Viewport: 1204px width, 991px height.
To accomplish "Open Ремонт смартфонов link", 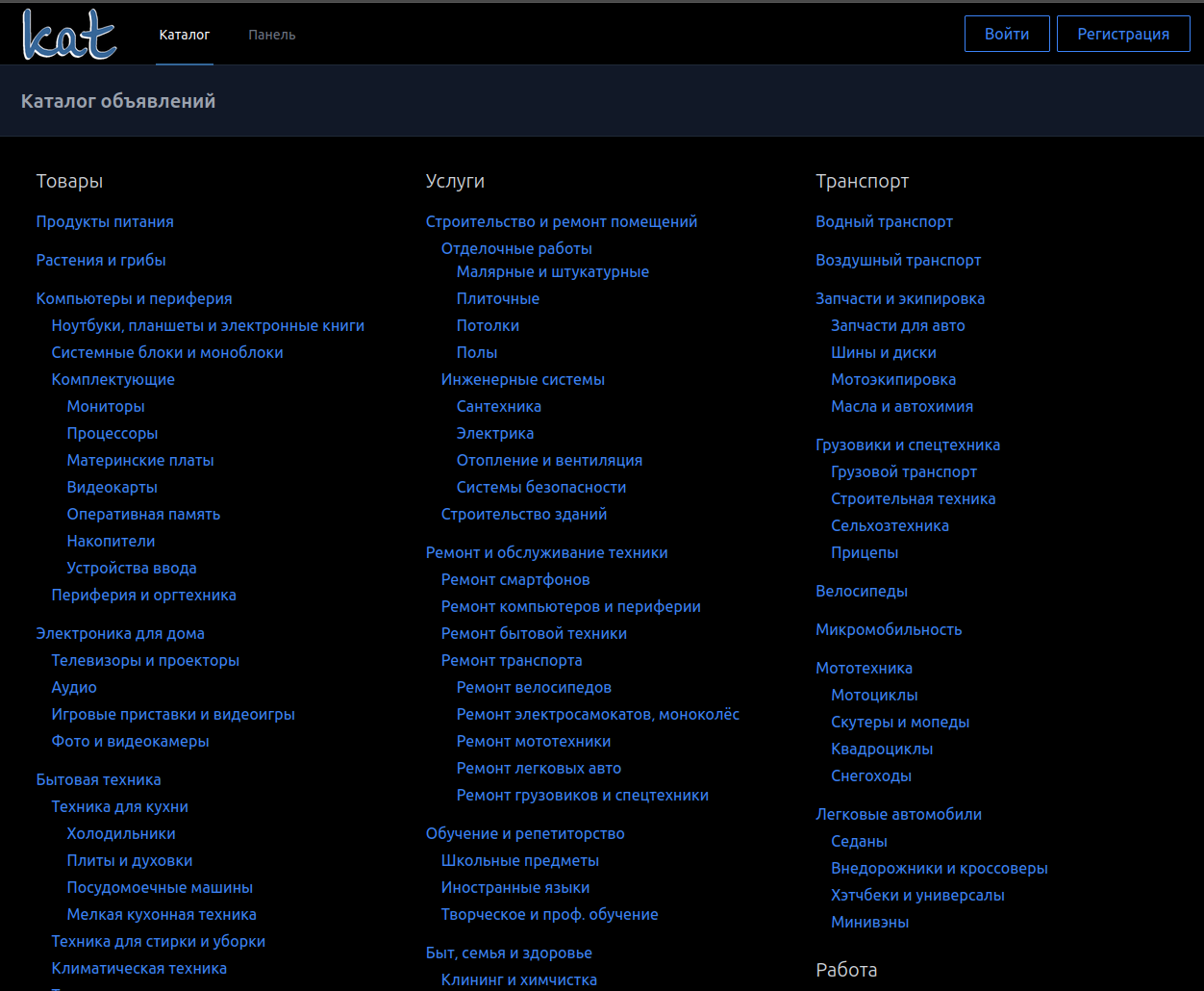I will 515,579.
